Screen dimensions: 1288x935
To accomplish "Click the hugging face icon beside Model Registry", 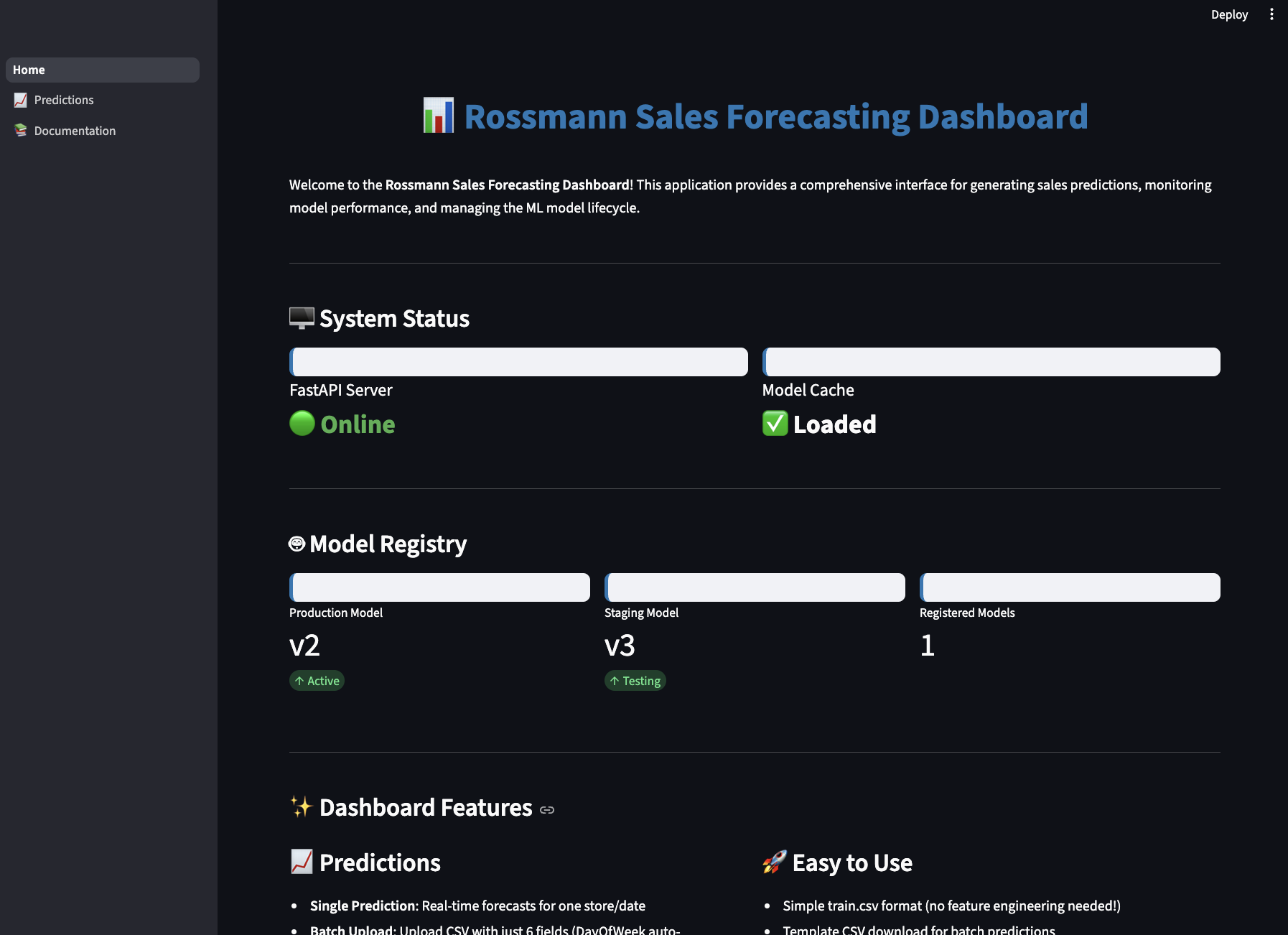I will click(296, 543).
